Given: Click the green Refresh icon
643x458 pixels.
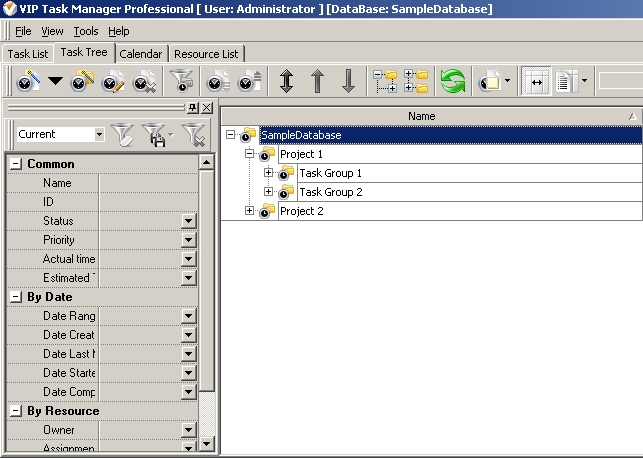Looking at the screenshot, I should [x=453, y=82].
